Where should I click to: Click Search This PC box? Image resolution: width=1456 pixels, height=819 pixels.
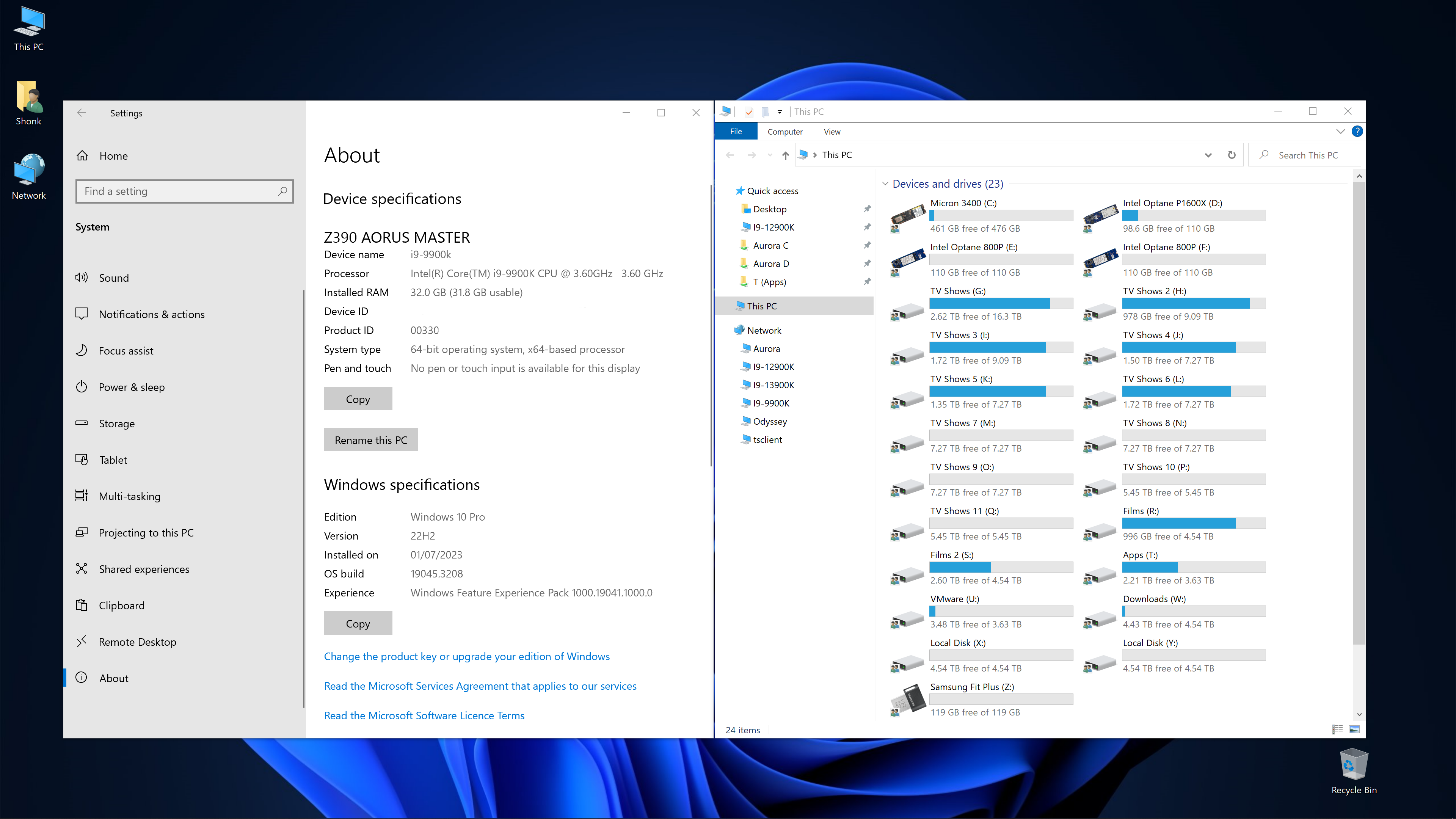click(1304, 155)
